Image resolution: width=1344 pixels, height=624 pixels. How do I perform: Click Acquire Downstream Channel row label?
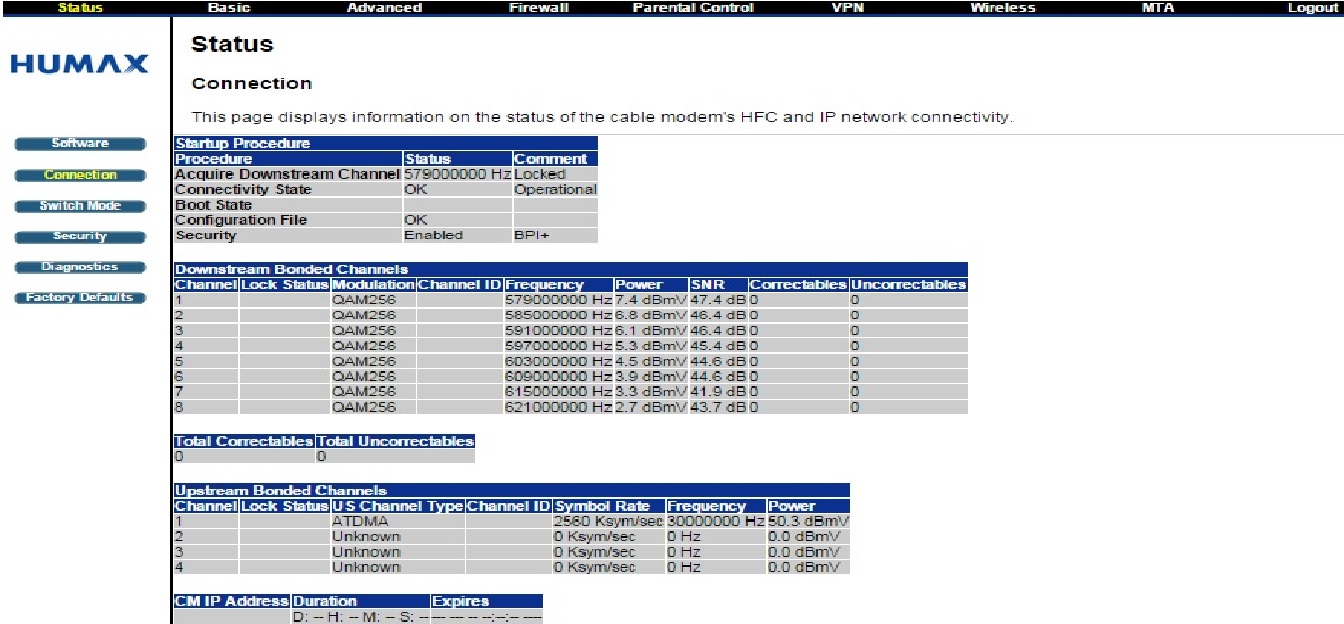coord(288,174)
